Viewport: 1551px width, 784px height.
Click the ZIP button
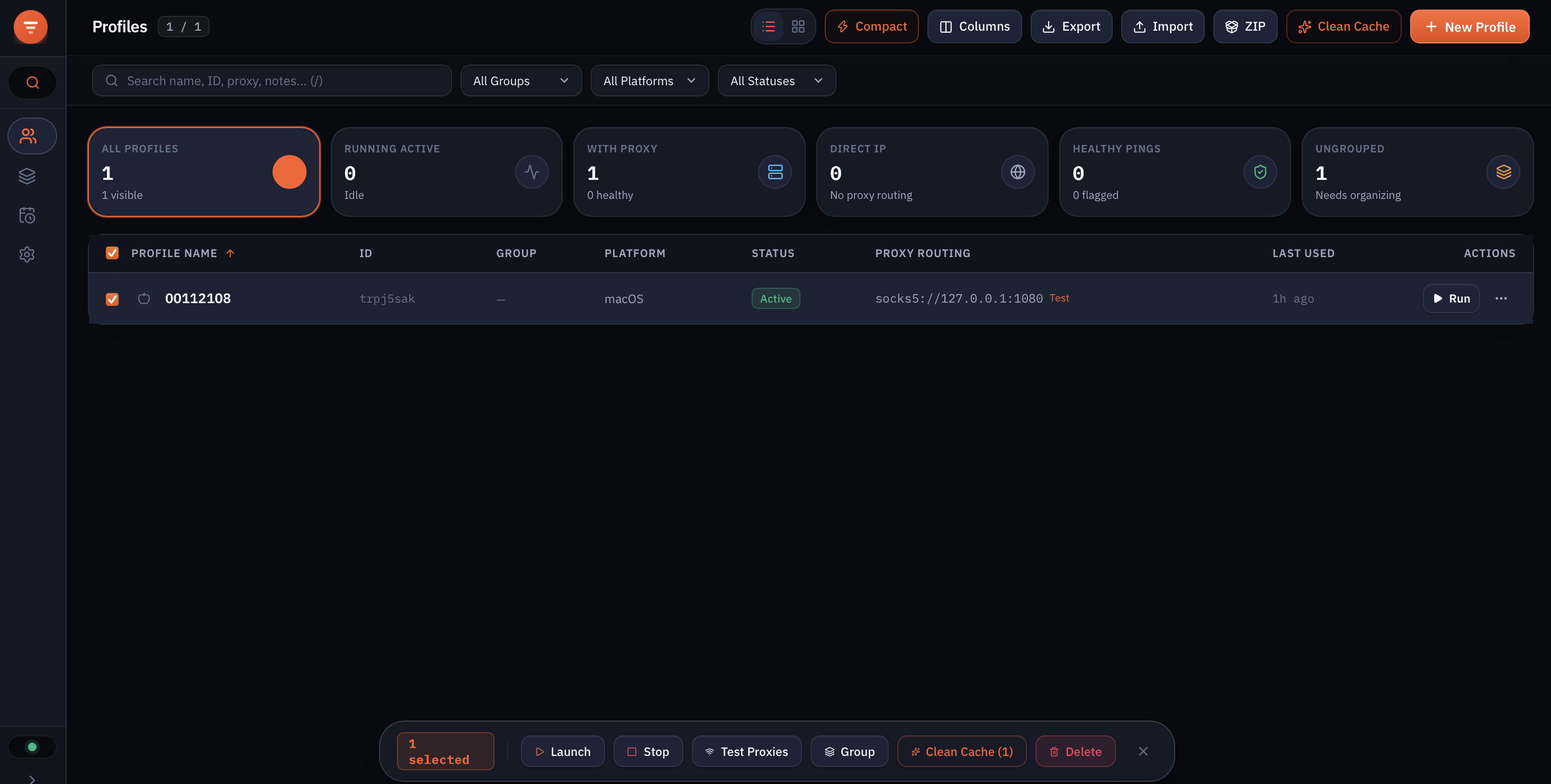(x=1245, y=26)
